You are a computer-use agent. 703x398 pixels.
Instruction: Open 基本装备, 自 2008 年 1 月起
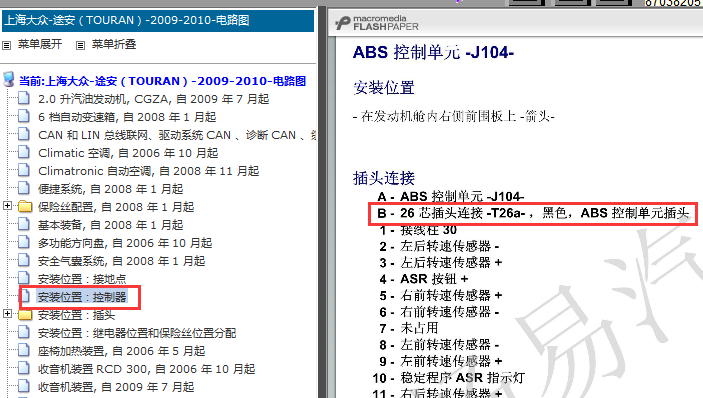(x=110, y=225)
